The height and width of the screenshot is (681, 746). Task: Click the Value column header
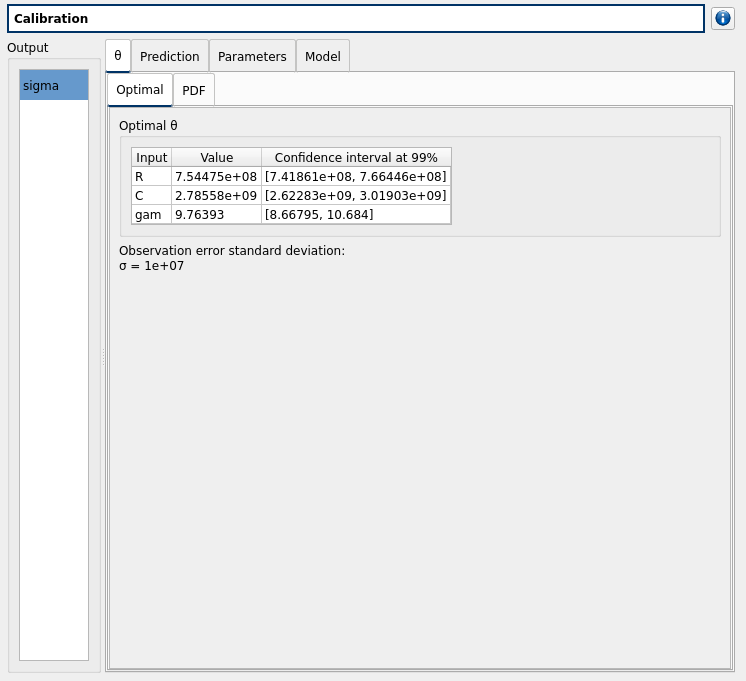216,158
